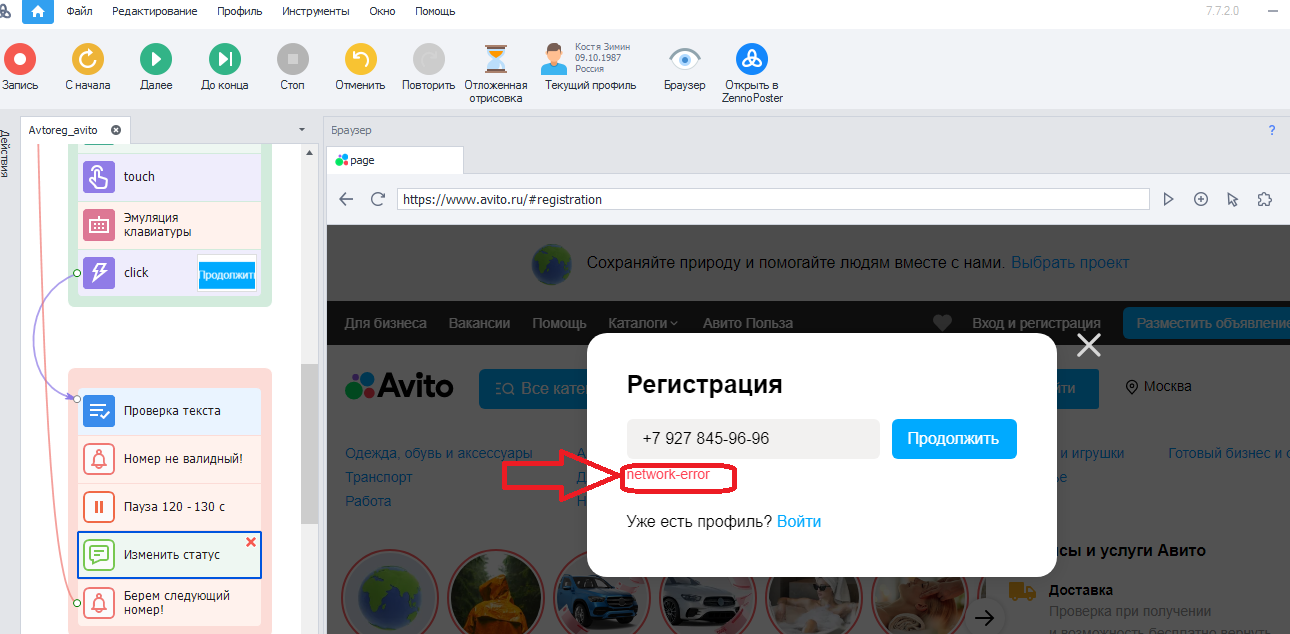Open the Авито Польза link
Viewport: 1290px width, 634px height.
click(748, 323)
